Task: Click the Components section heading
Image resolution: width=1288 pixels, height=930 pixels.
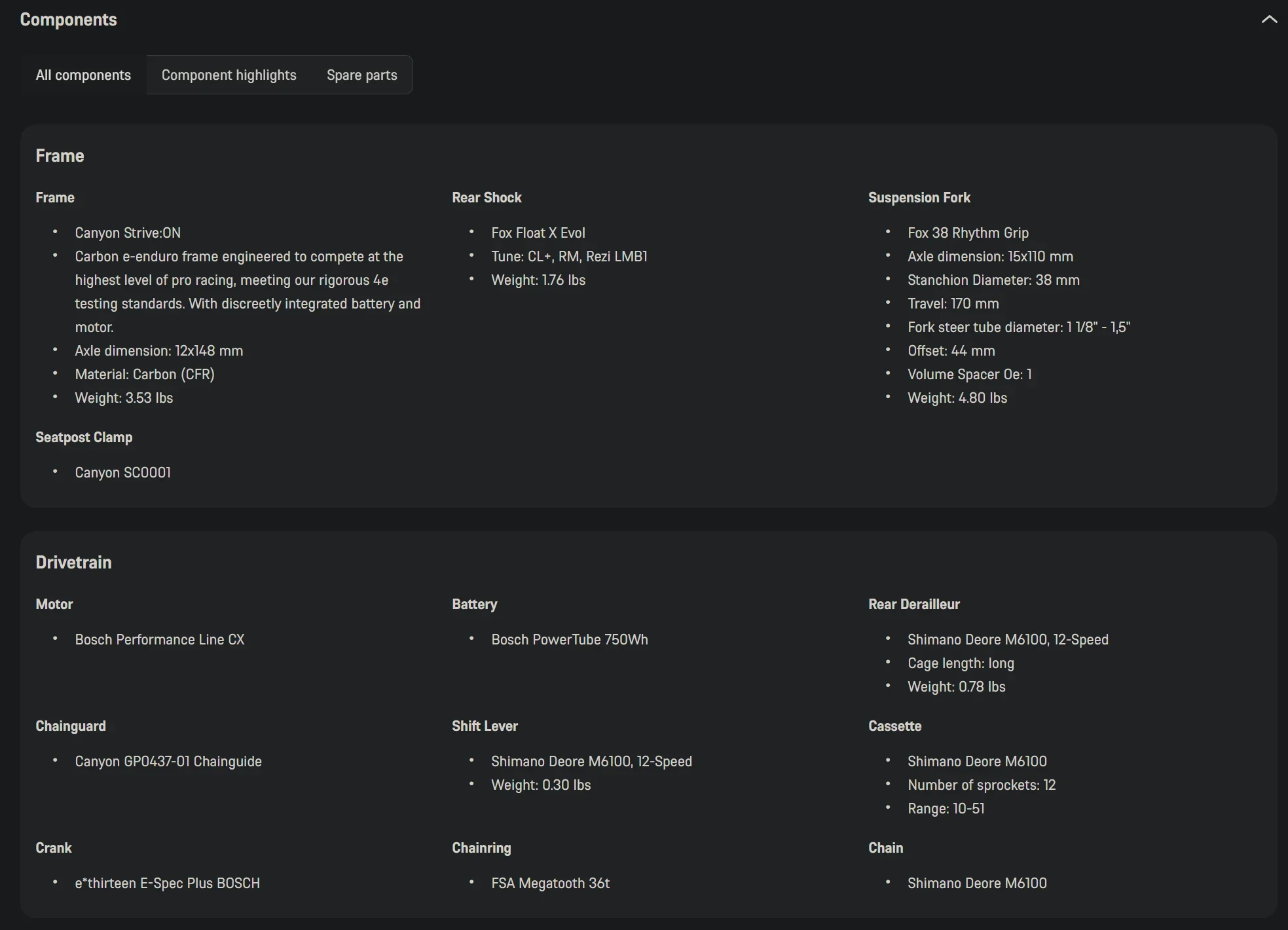Action: 69,20
